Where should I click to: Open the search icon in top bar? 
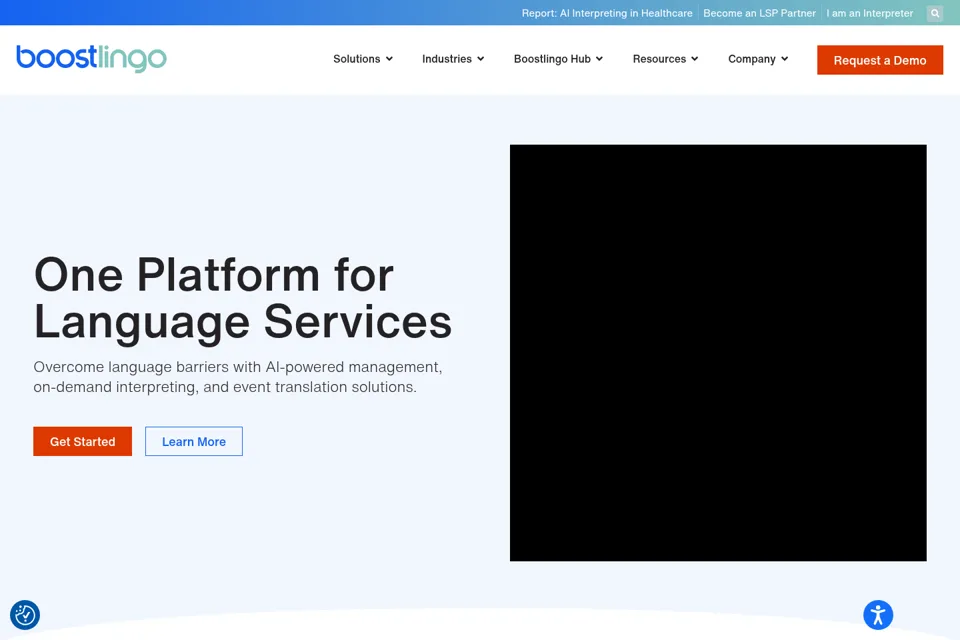click(x=935, y=13)
